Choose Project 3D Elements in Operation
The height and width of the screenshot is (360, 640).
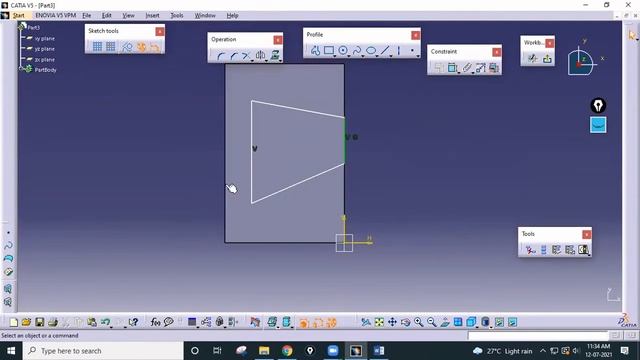275,55
